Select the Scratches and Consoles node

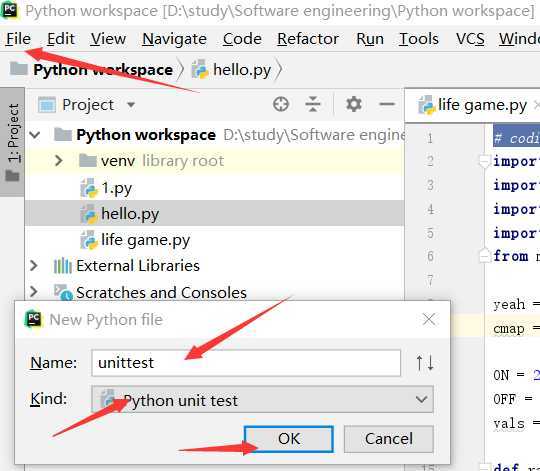[x=161, y=293]
